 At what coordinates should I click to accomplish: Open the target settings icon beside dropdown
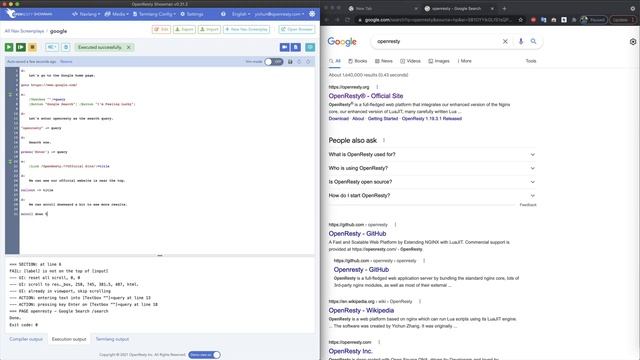tap(66, 47)
